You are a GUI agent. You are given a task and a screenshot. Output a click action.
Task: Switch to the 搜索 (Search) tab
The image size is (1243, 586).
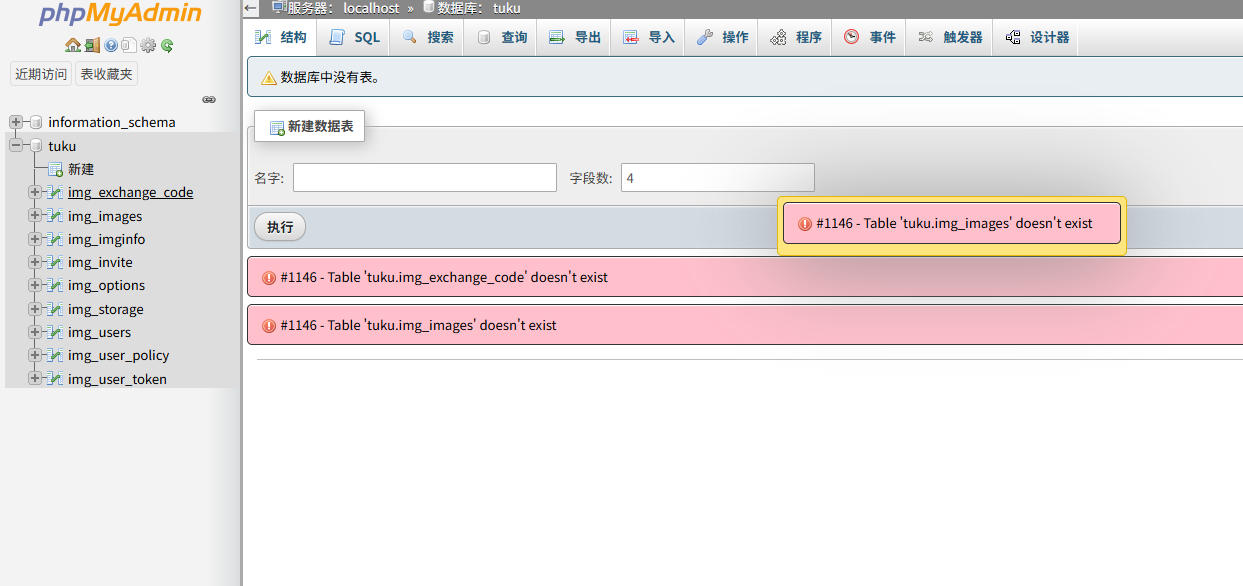click(x=427, y=37)
